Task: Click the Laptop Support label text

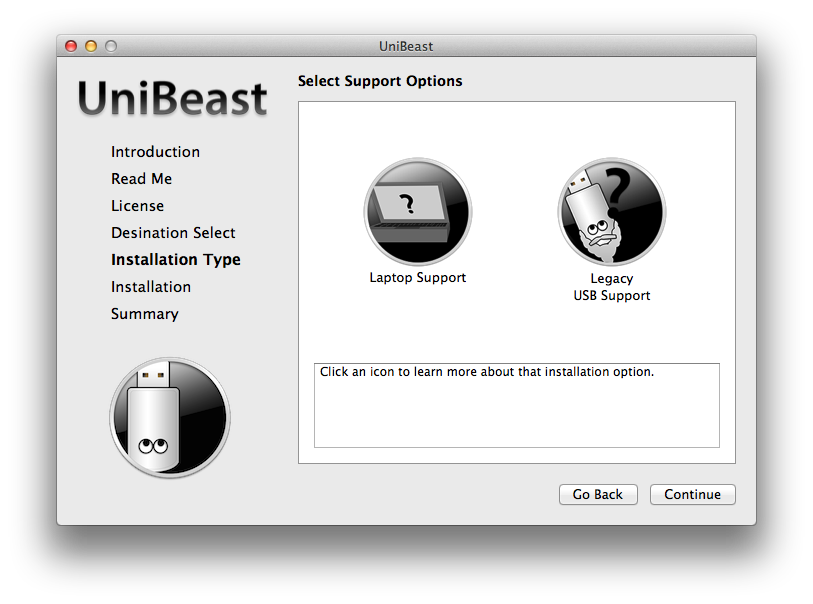Action: click(x=417, y=278)
